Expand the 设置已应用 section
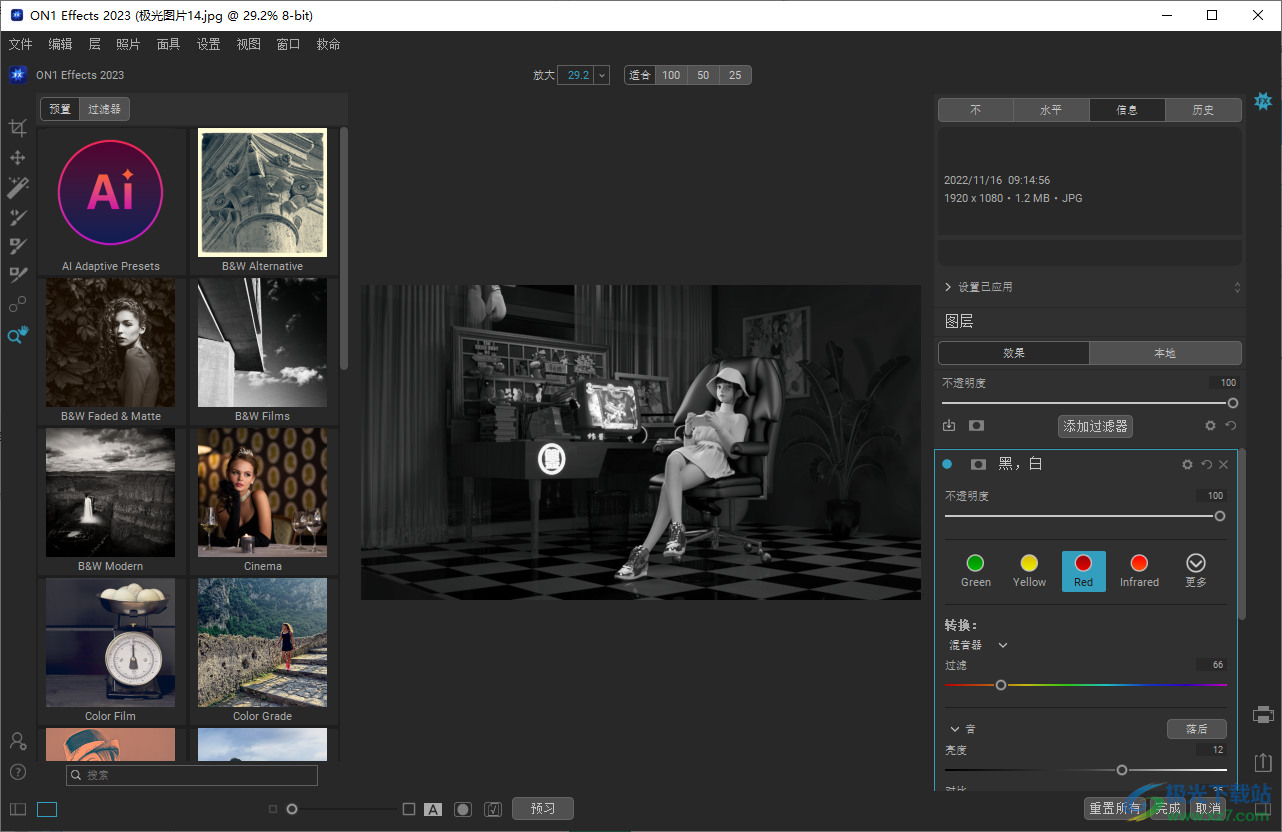Image resolution: width=1282 pixels, height=832 pixels. tap(948, 287)
